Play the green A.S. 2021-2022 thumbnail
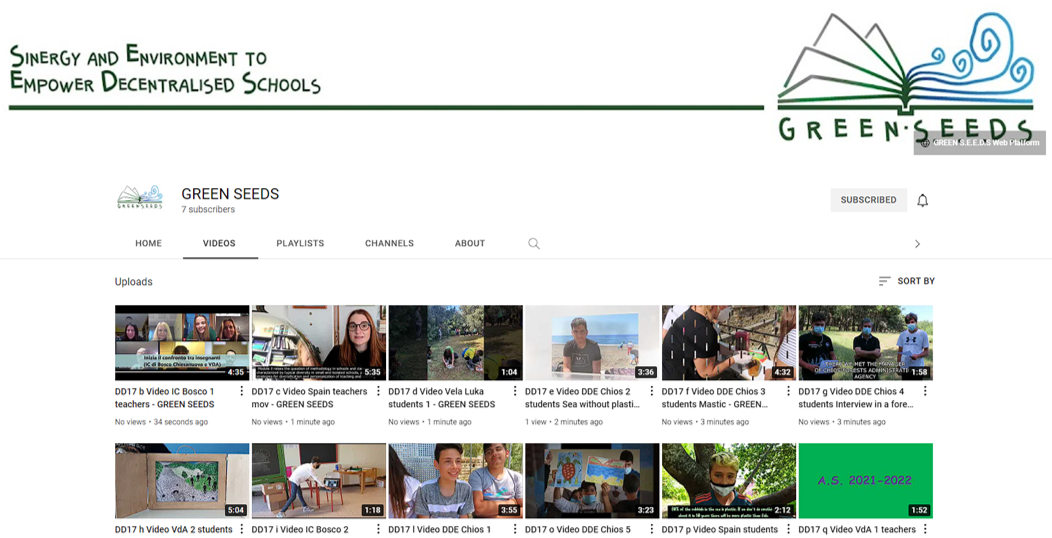1052x538 pixels. point(865,480)
